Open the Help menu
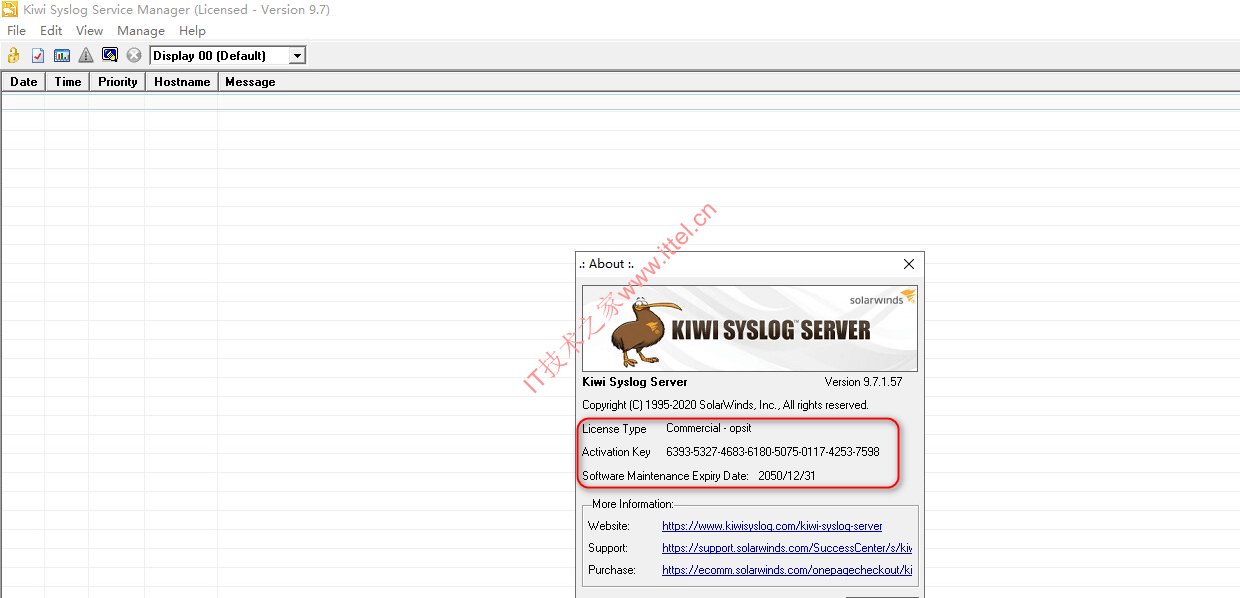The width and height of the screenshot is (1240, 598). [x=192, y=31]
